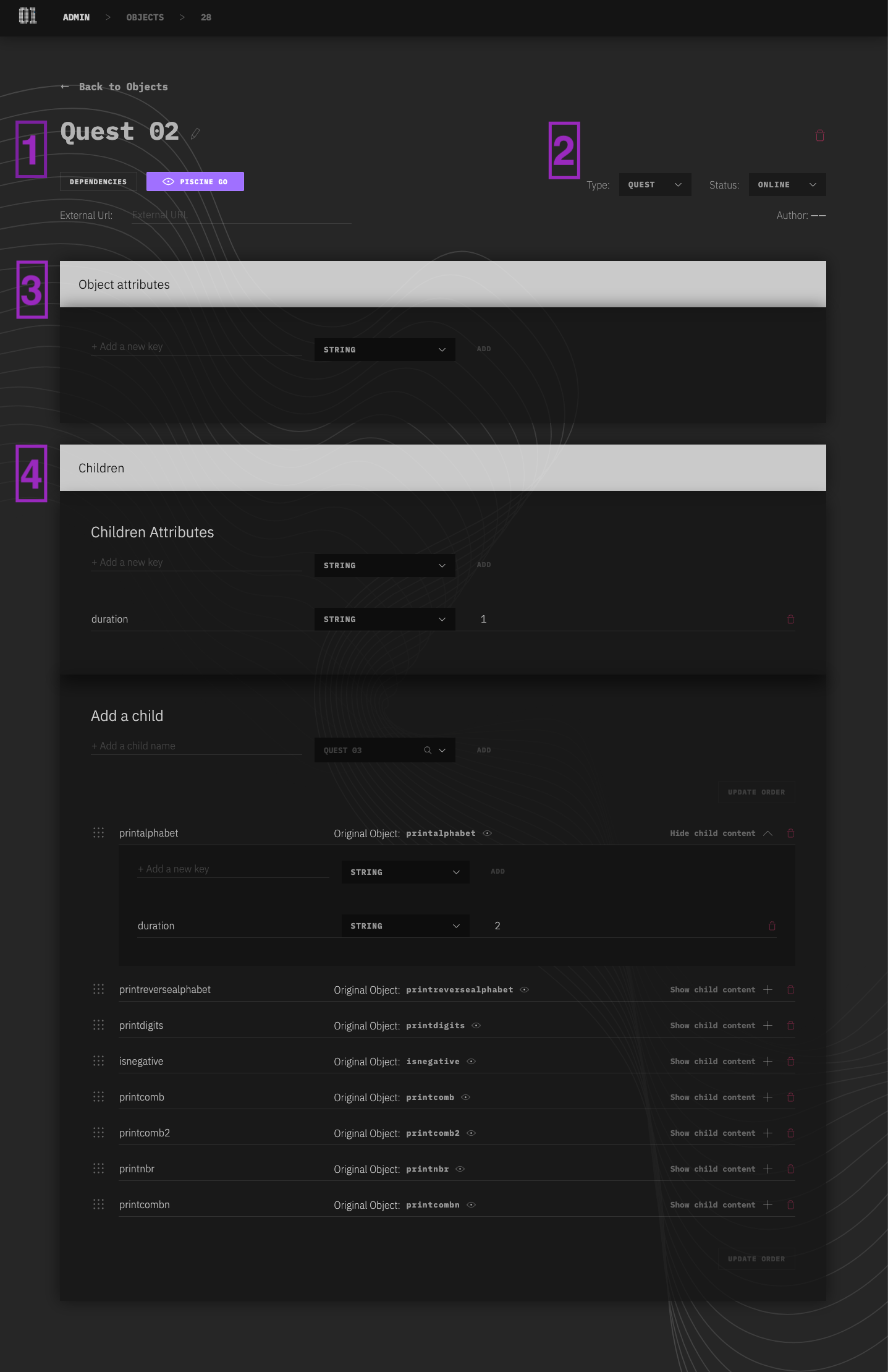Click search icon in child object selector
The width and height of the screenshot is (888, 1372).
point(428,750)
